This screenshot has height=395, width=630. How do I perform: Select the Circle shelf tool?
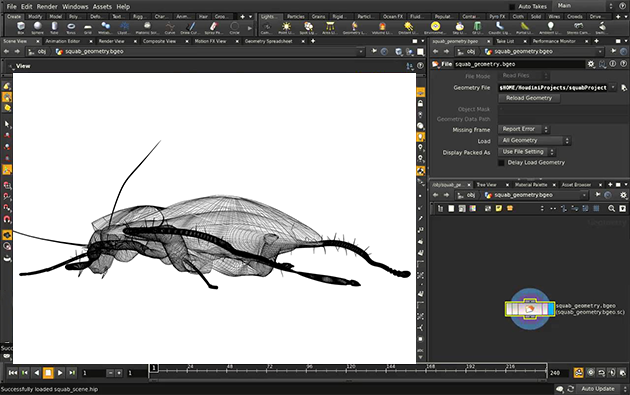[x=234, y=28]
